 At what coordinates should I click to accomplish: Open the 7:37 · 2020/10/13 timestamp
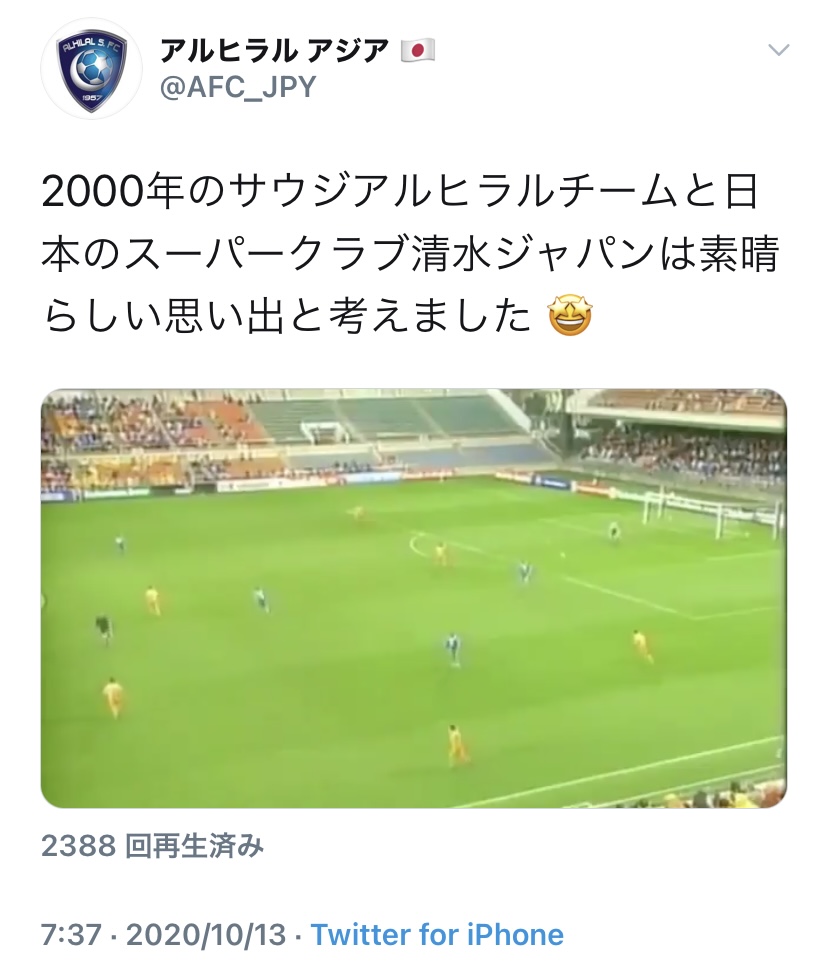click(x=163, y=935)
